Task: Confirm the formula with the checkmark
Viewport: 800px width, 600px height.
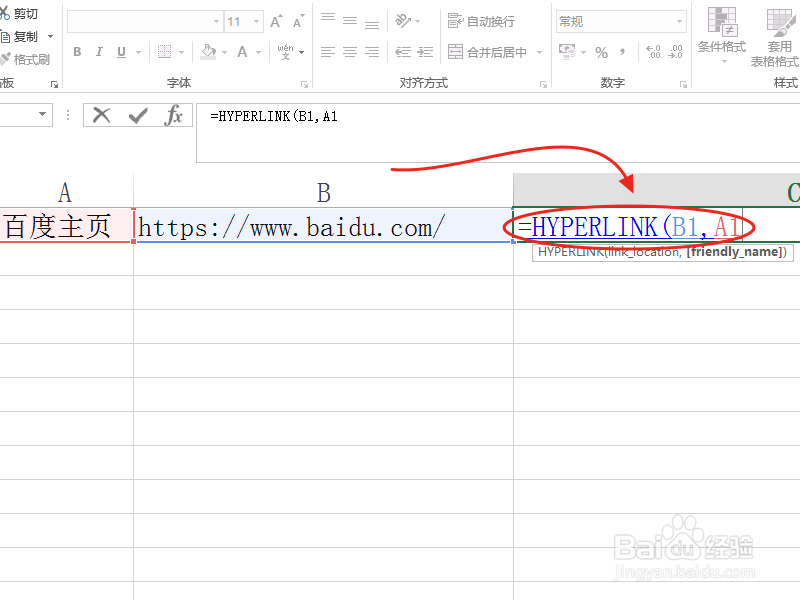Action: pyautogui.click(x=138, y=115)
